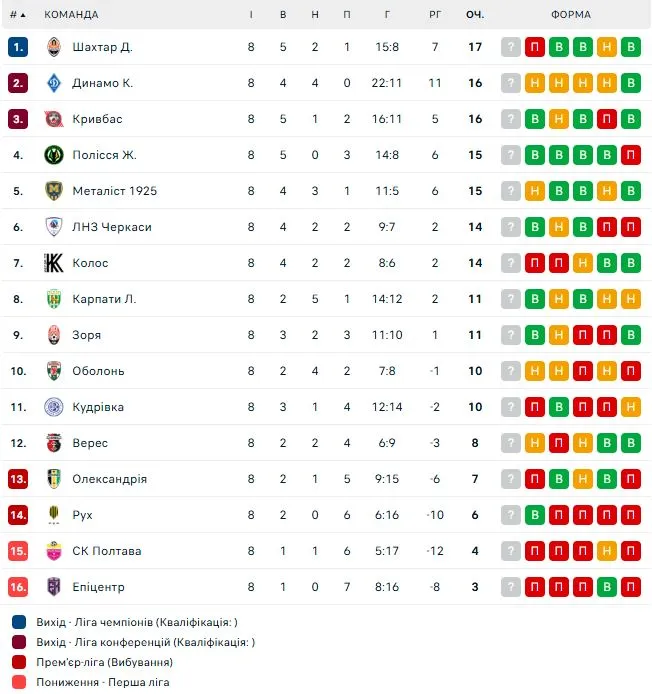Click Dynamo K.'s latest green В form badge
This screenshot has width=652, height=694.
tap(630, 83)
